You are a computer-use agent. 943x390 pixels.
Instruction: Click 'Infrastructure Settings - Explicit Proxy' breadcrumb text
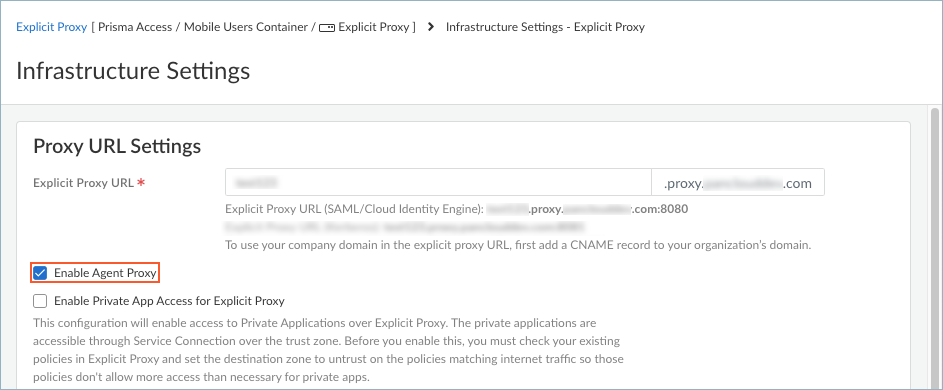click(x=545, y=27)
